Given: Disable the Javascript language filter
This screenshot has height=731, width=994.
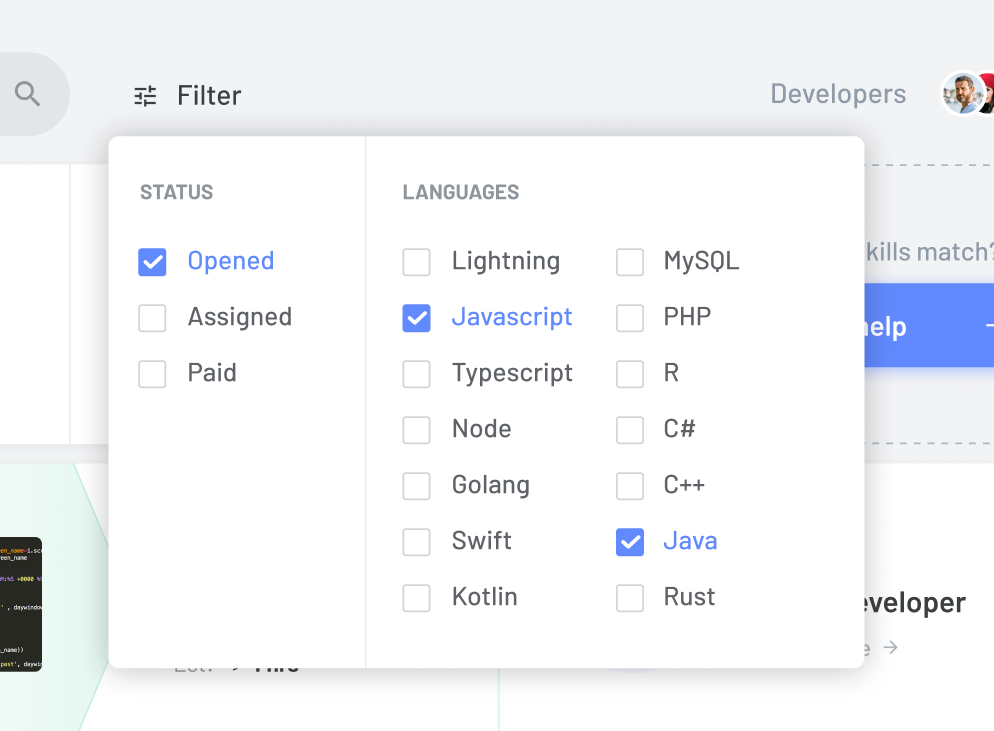Looking at the screenshot, I should (417, 318).
